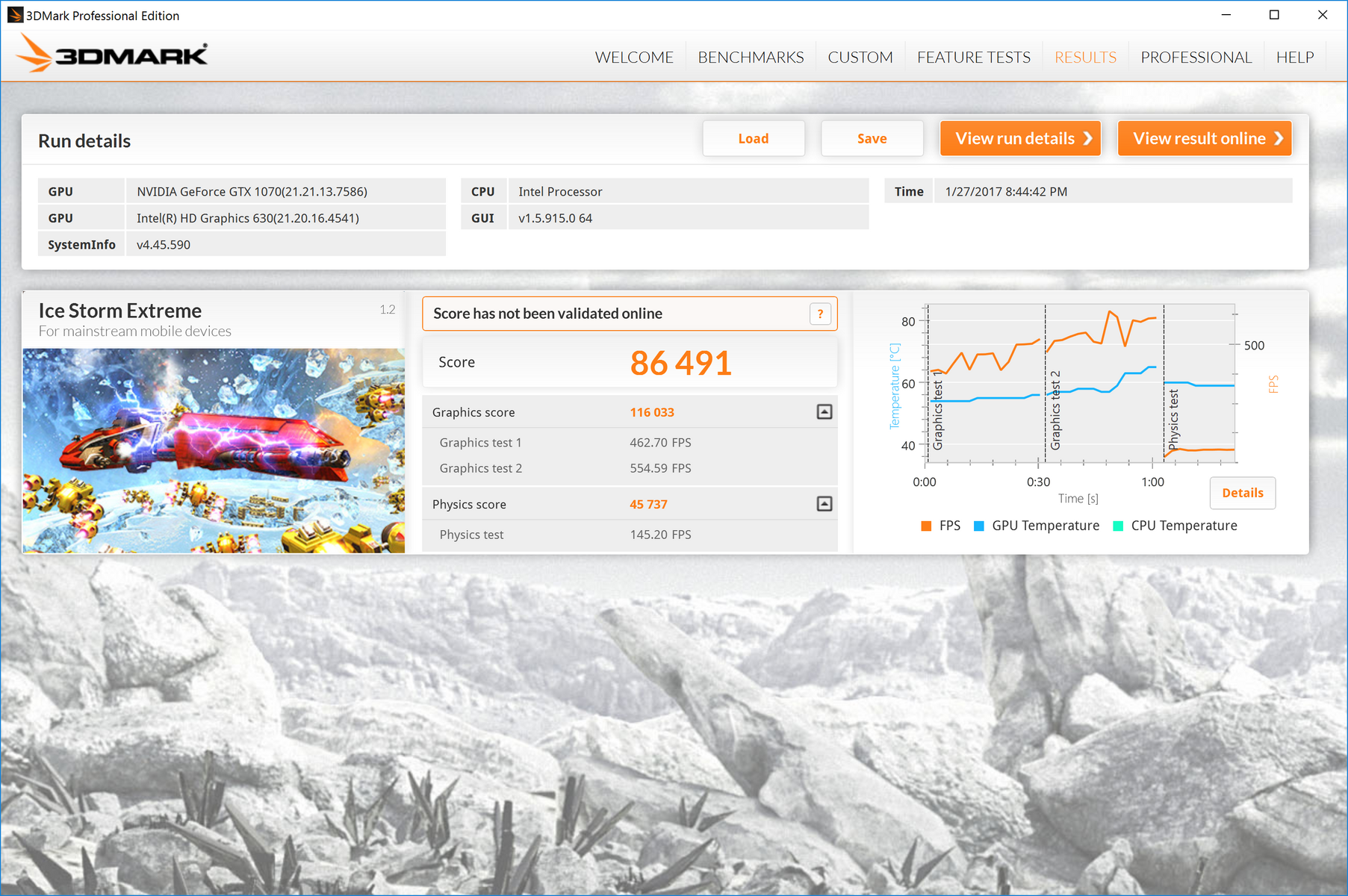Click Physics test result 145.20 FPS
This screenshot has width=1348, height=896.
[660, 535]
